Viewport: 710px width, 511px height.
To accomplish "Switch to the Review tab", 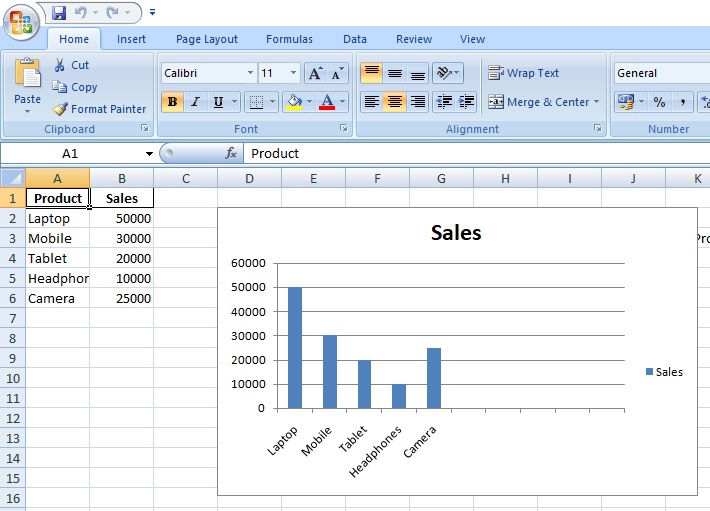I will coord(414,39).
